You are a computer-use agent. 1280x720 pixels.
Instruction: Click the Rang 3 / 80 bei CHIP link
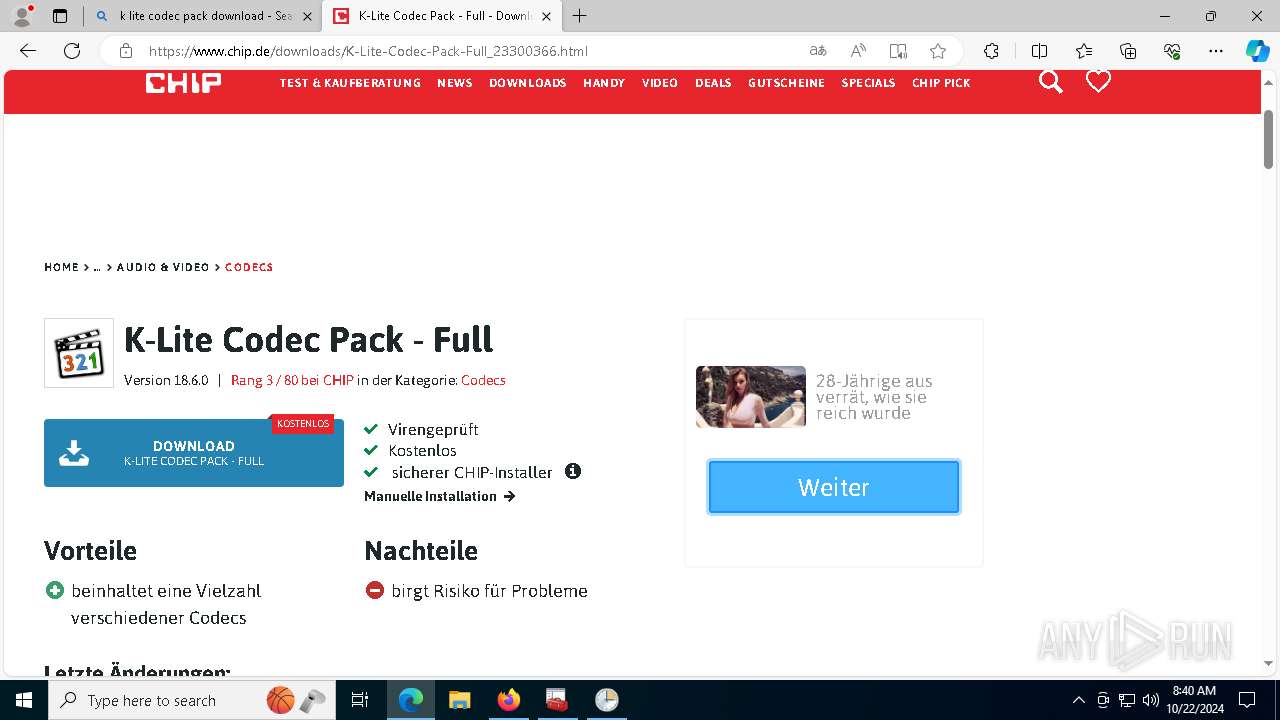pos(292,380)
